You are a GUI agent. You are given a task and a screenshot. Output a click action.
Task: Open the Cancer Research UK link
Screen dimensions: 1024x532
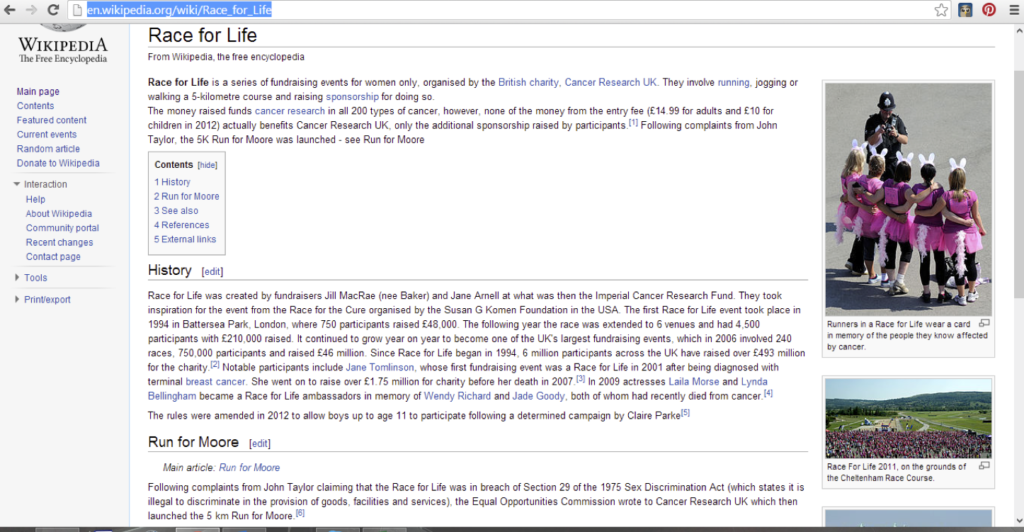[611, 82]
